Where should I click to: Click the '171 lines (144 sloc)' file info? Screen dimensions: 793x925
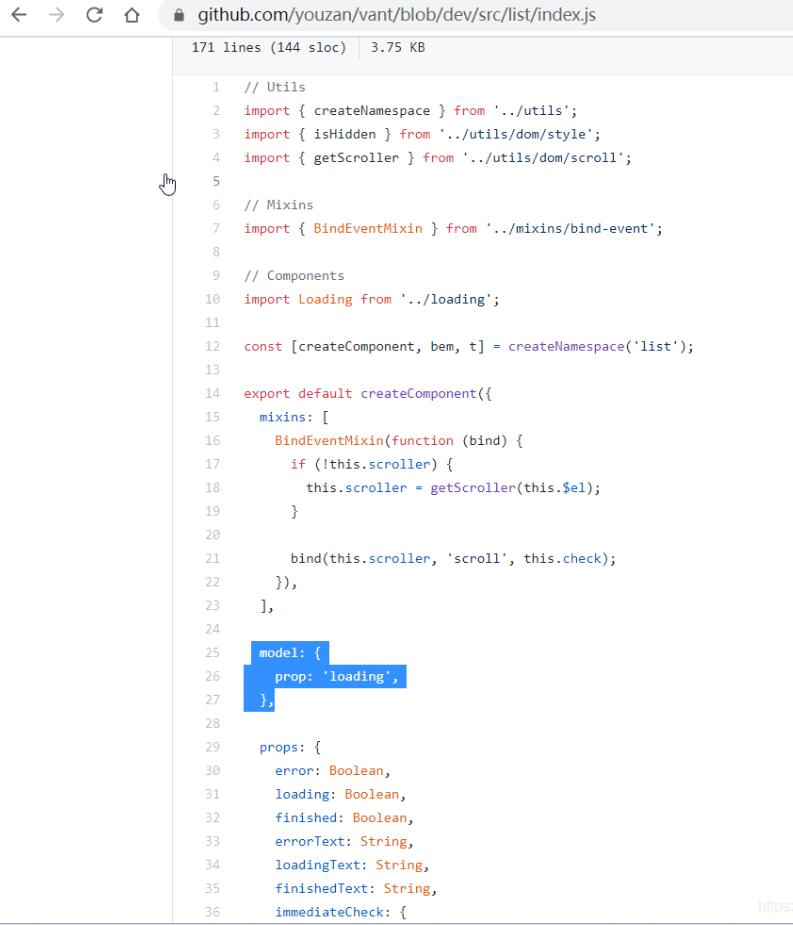click(268, 48)
